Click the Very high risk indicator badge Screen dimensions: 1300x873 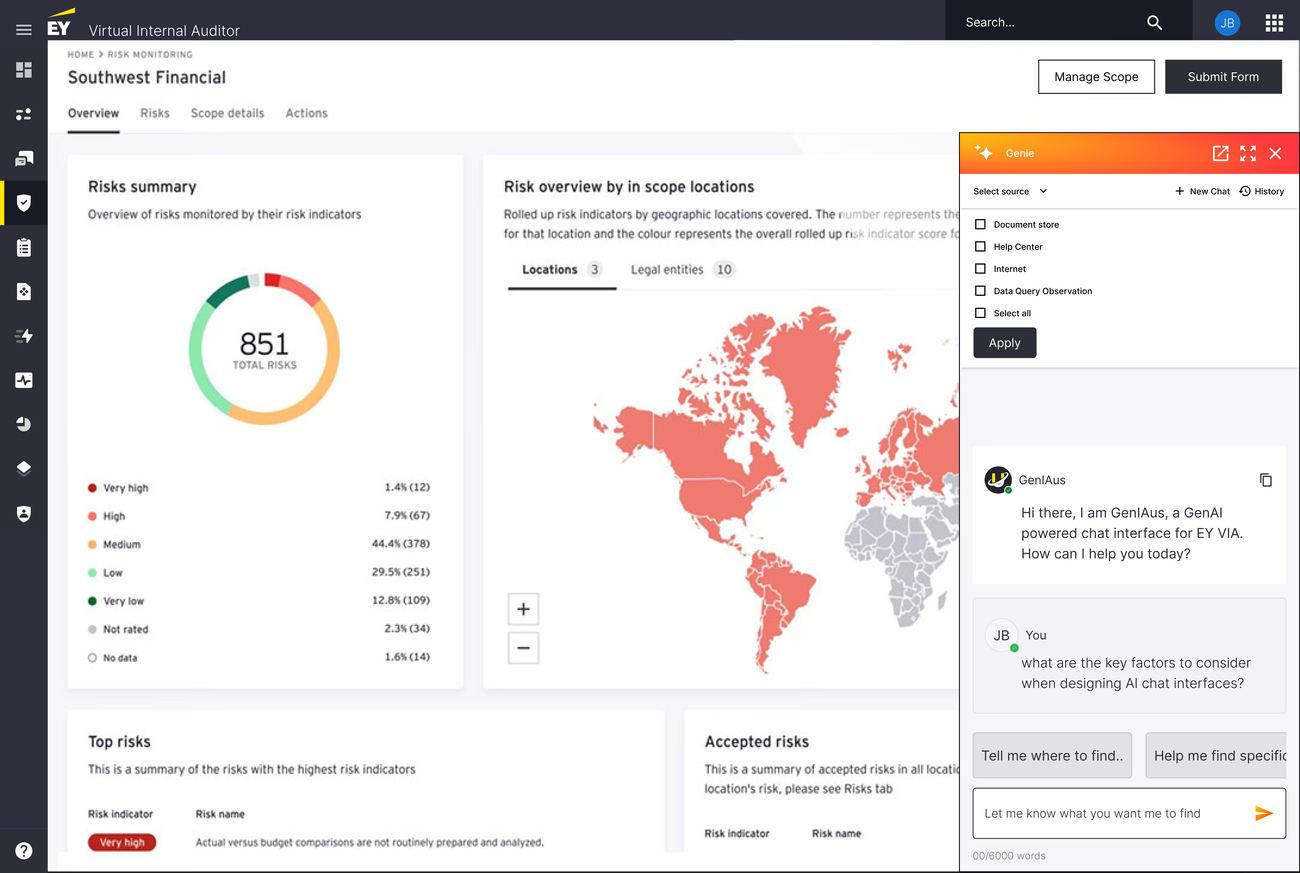(122, 843)
